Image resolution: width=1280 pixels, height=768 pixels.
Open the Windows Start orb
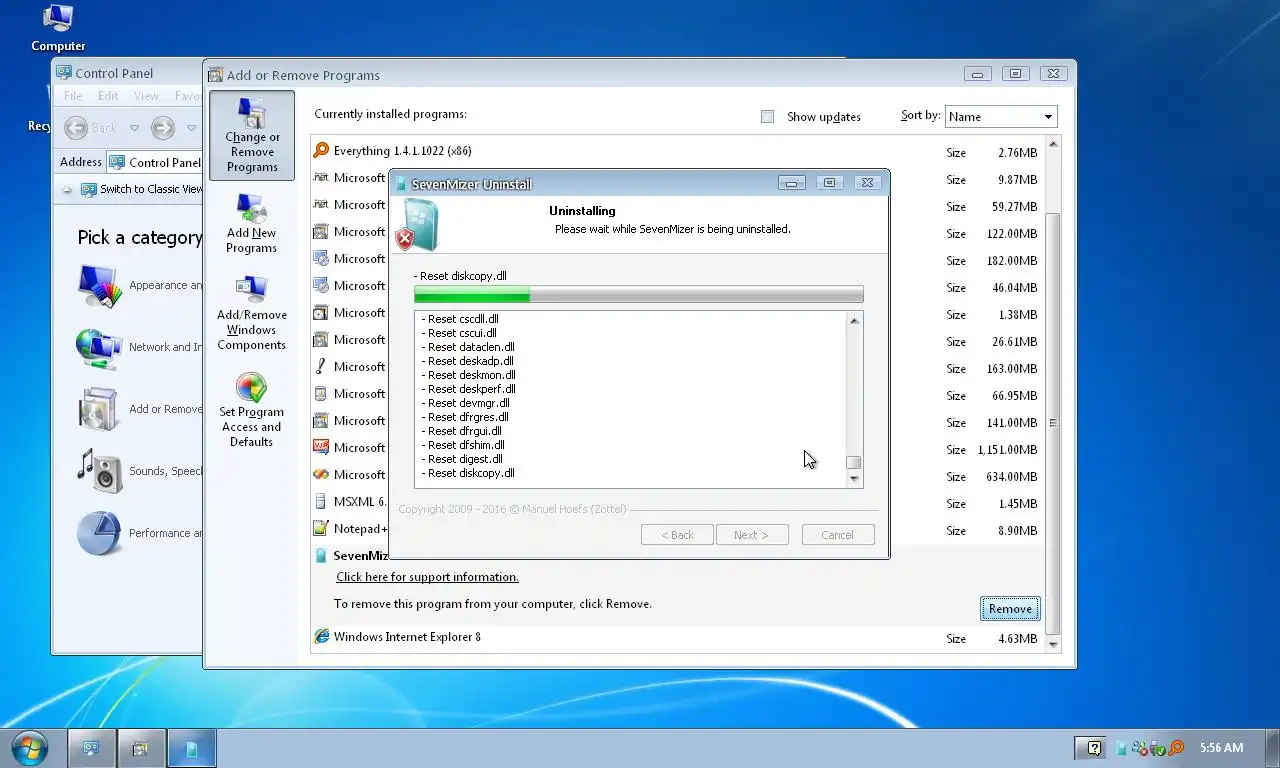click(x=29, y=747)
